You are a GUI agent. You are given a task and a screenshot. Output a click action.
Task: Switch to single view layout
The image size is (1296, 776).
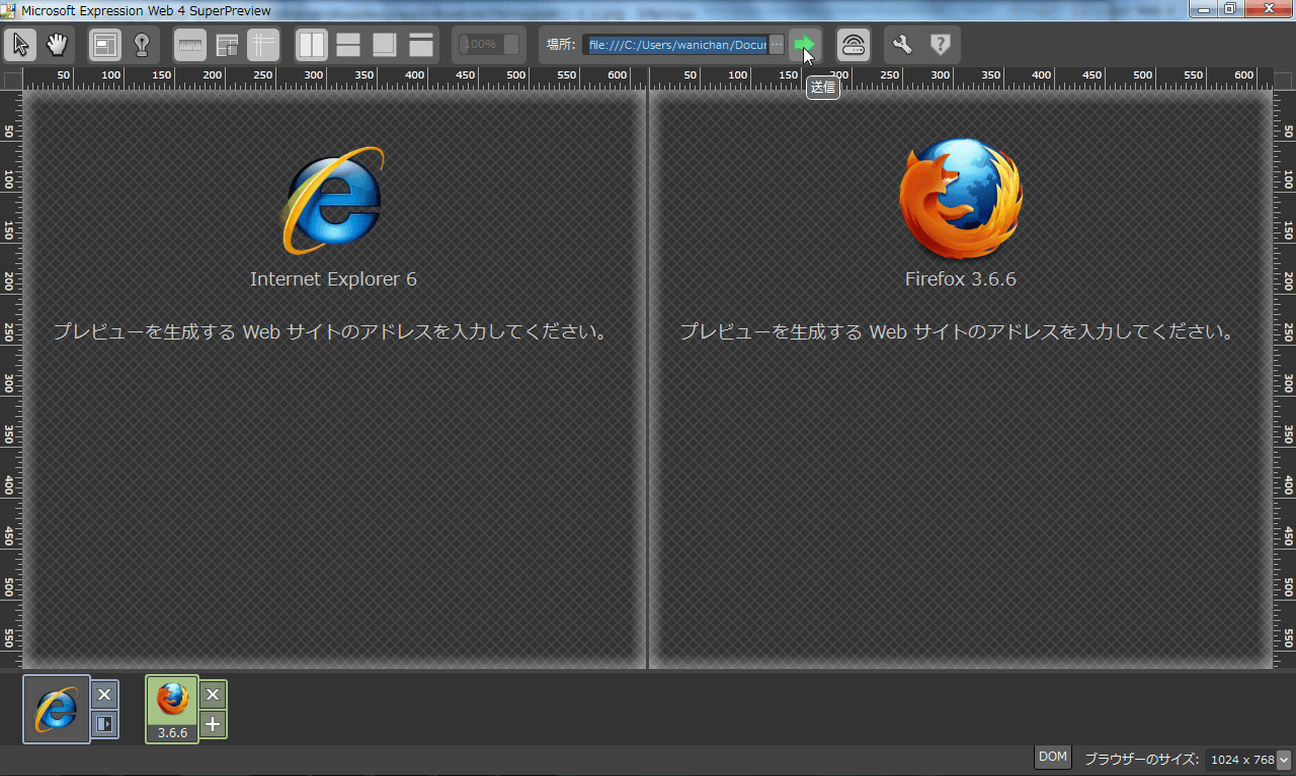click(x=421, y=45)
